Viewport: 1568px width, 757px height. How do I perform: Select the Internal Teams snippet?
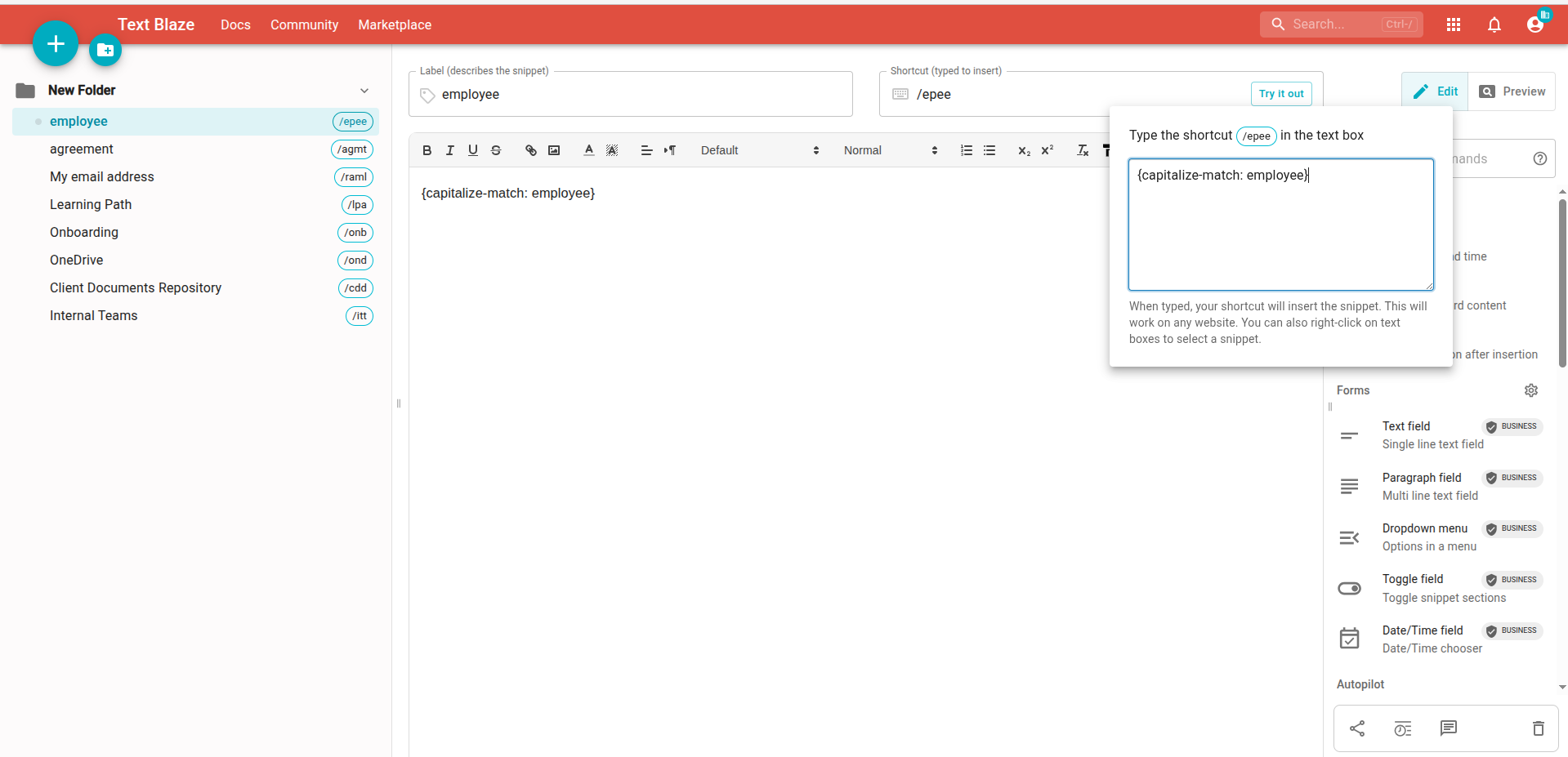click(x=196, y=316)
